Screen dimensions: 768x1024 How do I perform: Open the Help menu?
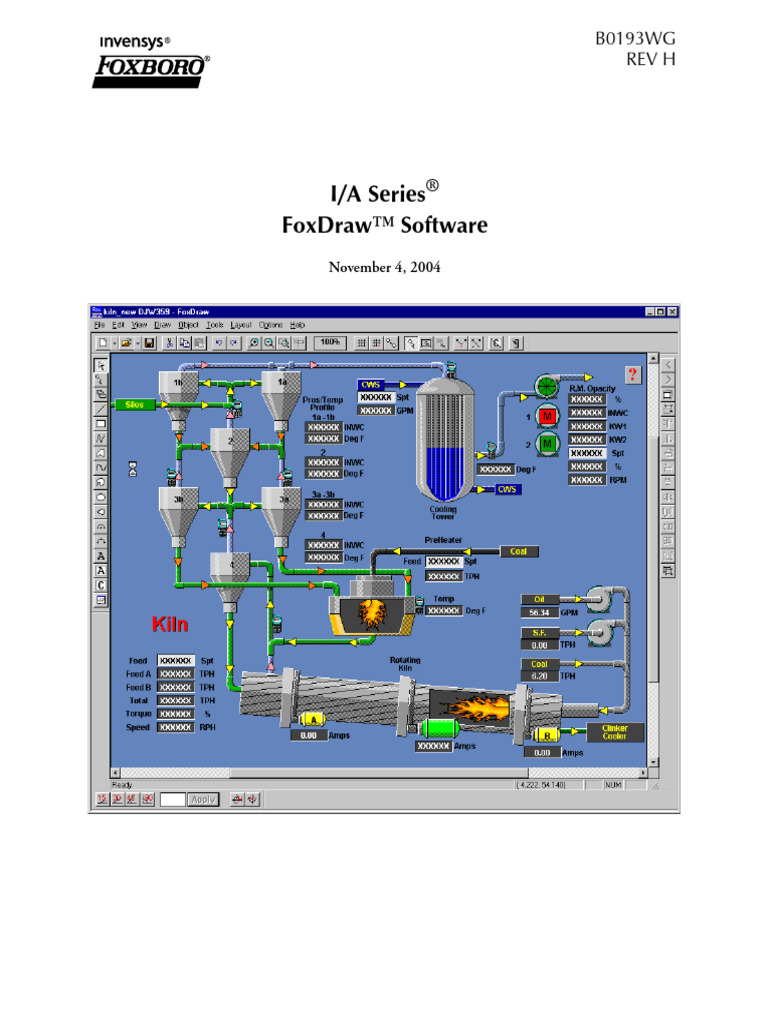pos(297,325)
